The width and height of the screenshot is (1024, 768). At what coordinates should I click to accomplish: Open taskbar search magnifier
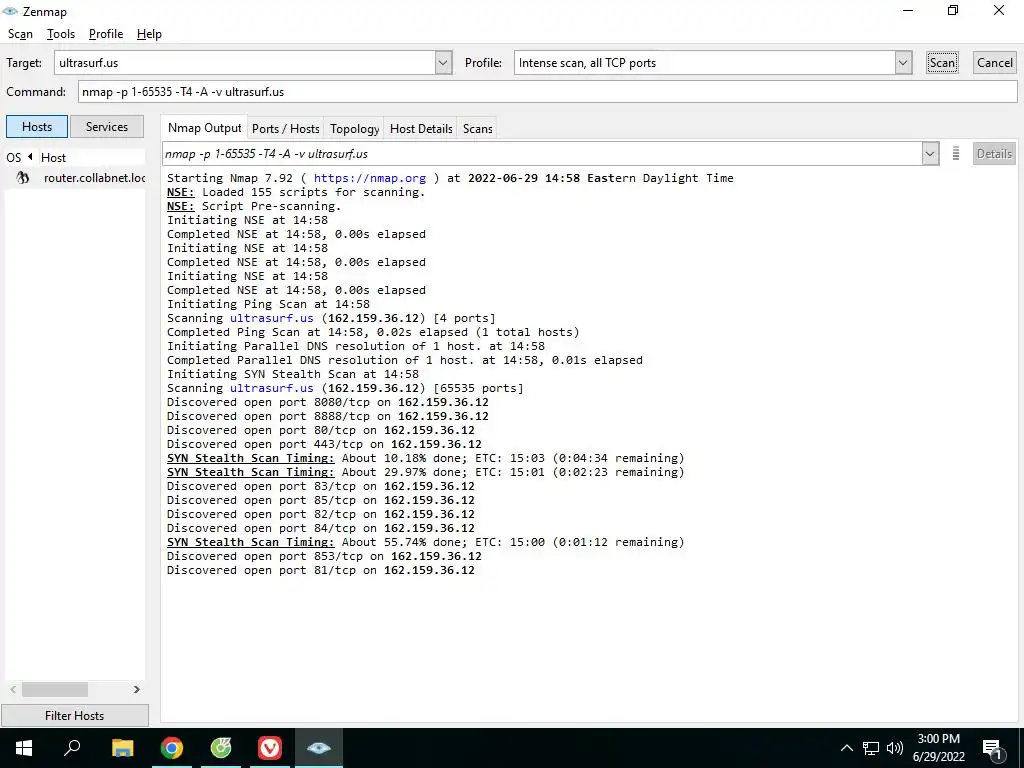click(x=73, y=748)
